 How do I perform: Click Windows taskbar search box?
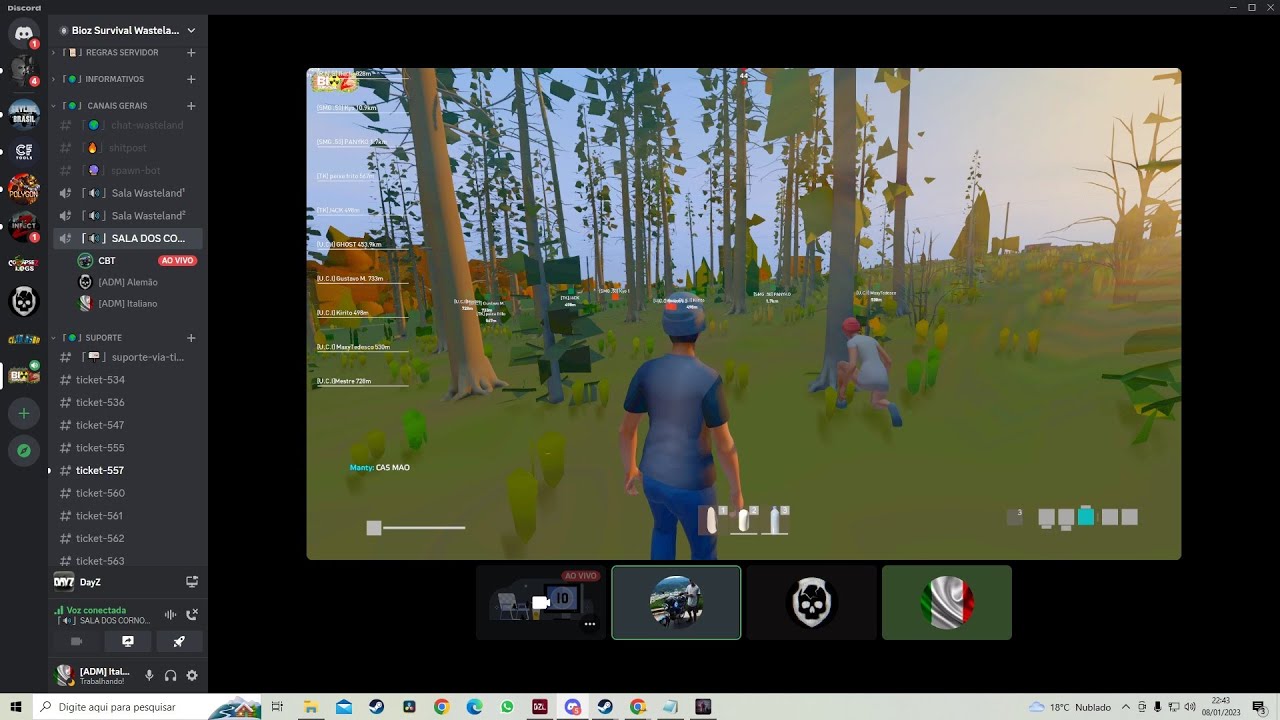coord(147,707)
